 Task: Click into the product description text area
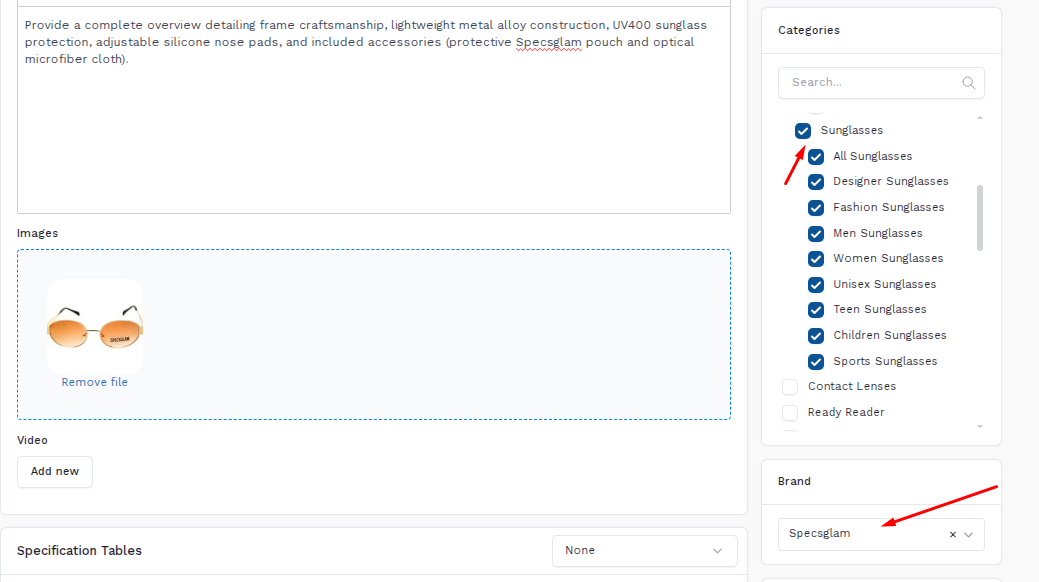pos(374,110)
